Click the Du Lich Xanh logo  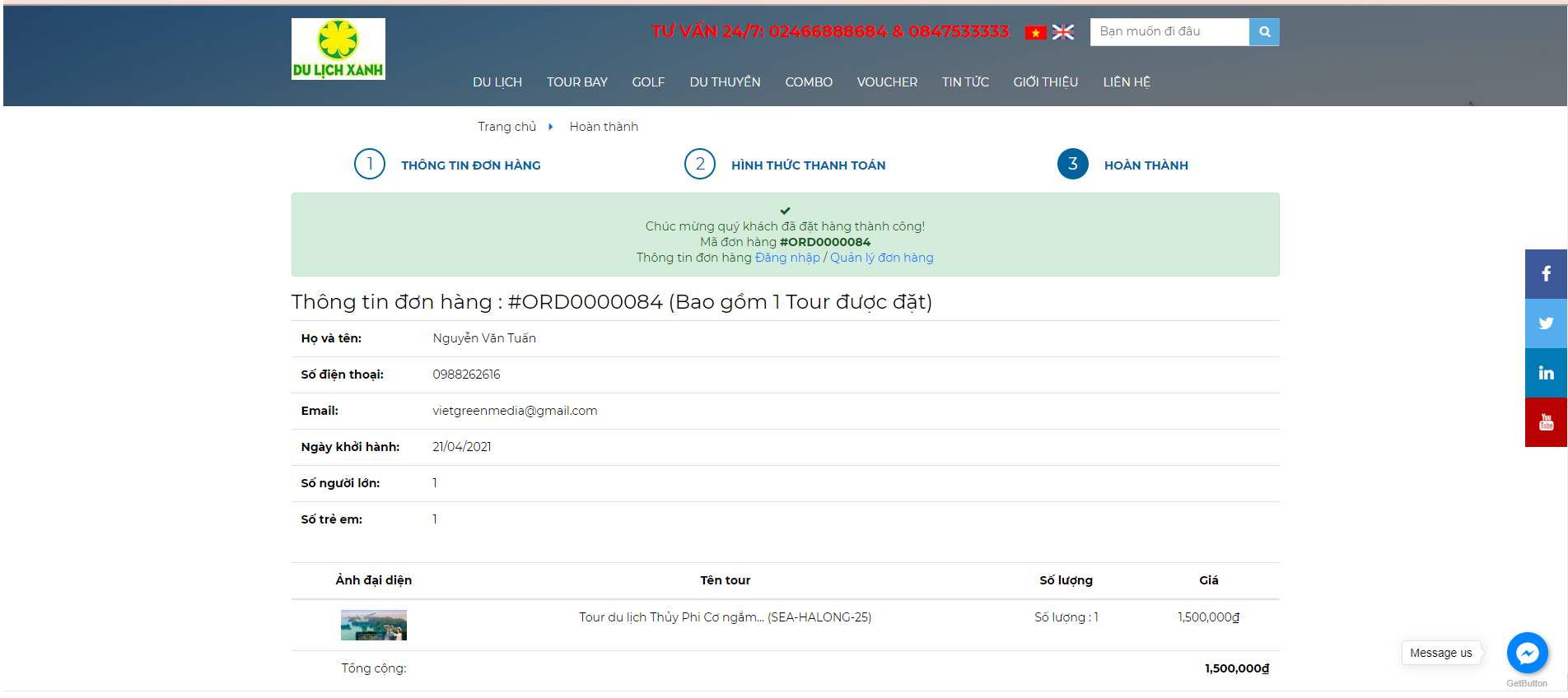(x=338, y=49)
